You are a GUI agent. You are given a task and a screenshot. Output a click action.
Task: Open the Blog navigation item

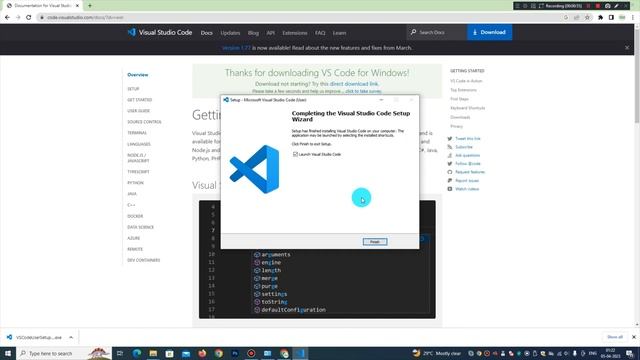pyautogui.click(x=253, y=33)
